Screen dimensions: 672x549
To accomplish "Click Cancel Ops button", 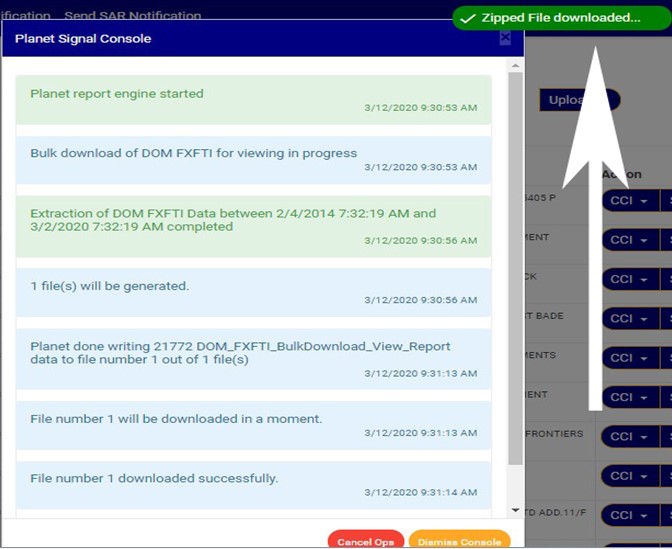I will (365, 541).
